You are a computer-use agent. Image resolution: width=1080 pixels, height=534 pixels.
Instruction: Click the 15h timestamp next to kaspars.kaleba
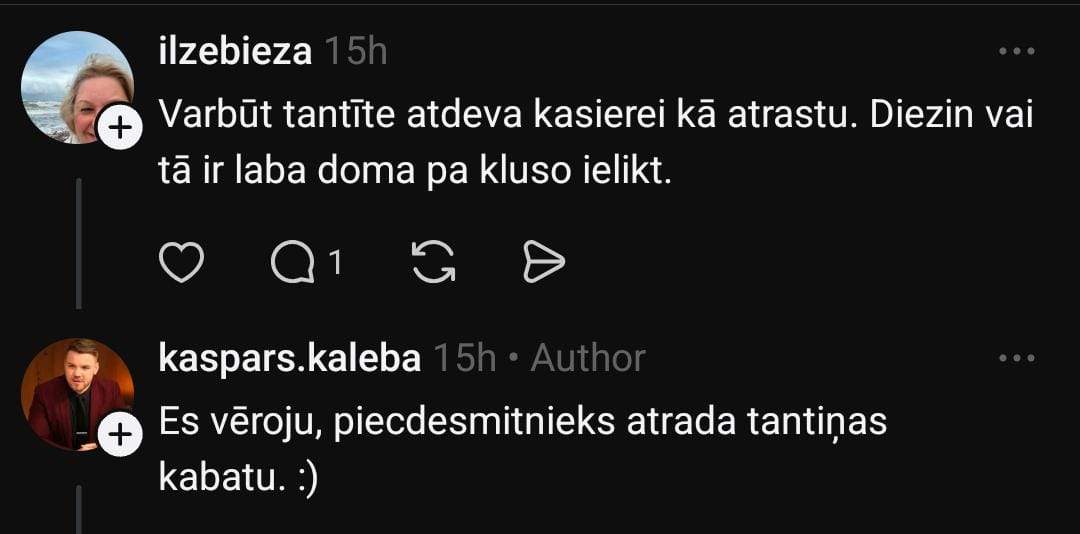(462, 358)
